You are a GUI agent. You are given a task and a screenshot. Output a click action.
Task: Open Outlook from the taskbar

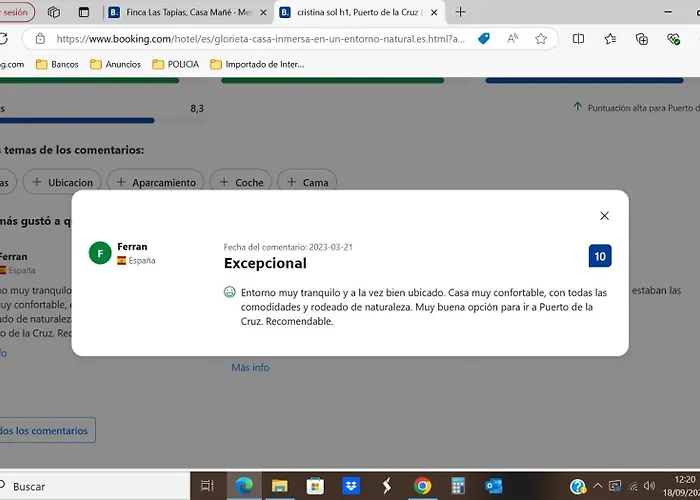pyautogui.click(x=493, y=486)
